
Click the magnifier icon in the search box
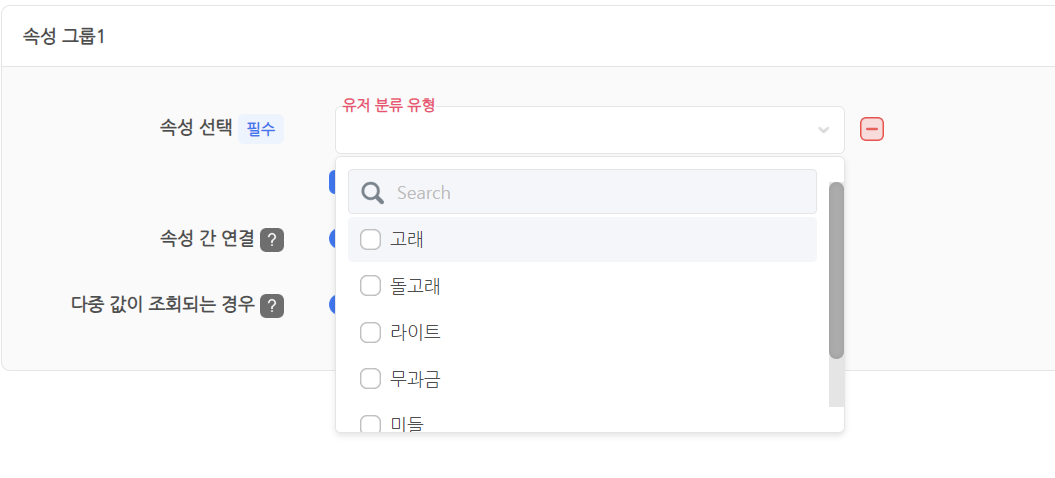[373, 193]
